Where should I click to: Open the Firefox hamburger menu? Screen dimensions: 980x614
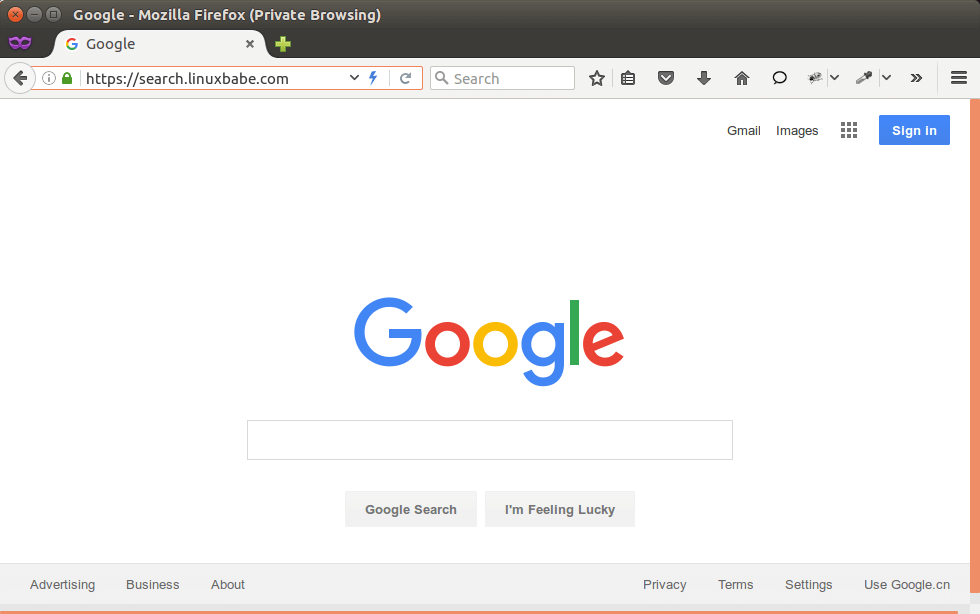(x=959, y=78)
